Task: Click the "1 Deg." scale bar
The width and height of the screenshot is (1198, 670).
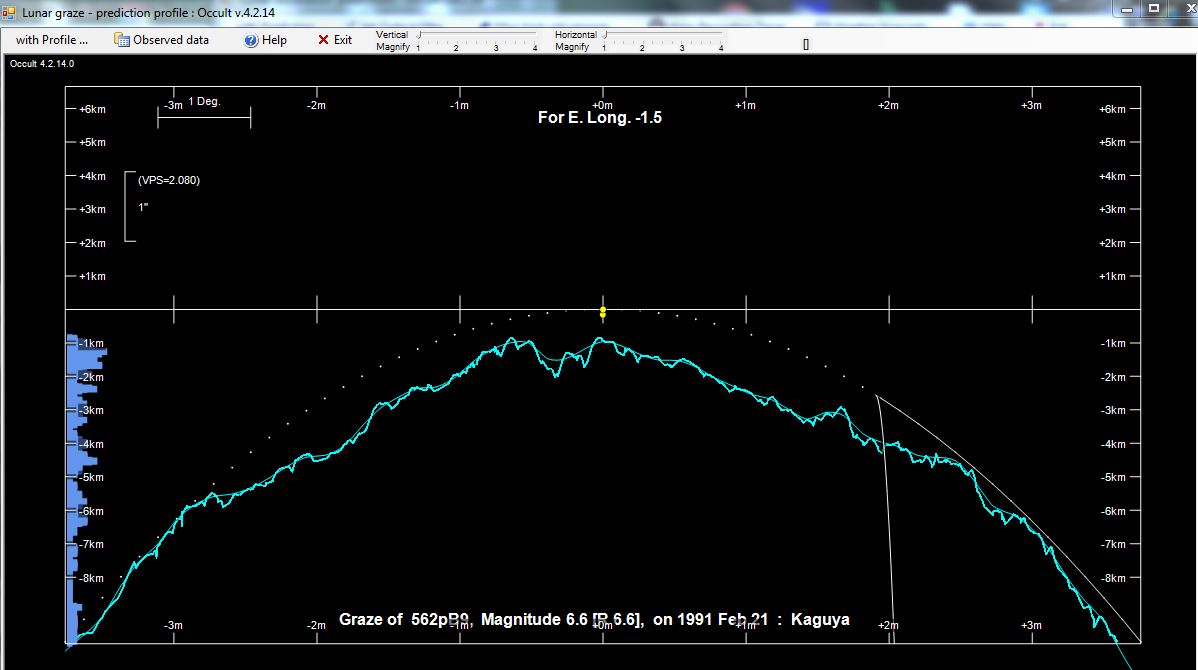Action: pos(204,118)
